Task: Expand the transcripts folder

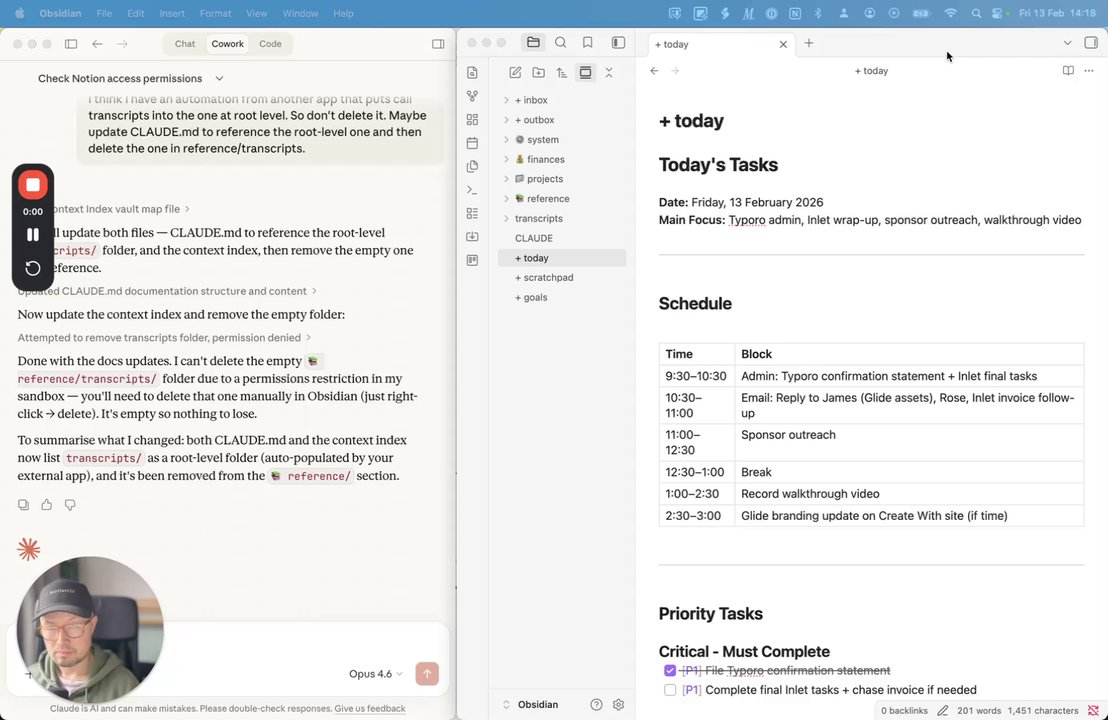Action: [x=506, y=218]
